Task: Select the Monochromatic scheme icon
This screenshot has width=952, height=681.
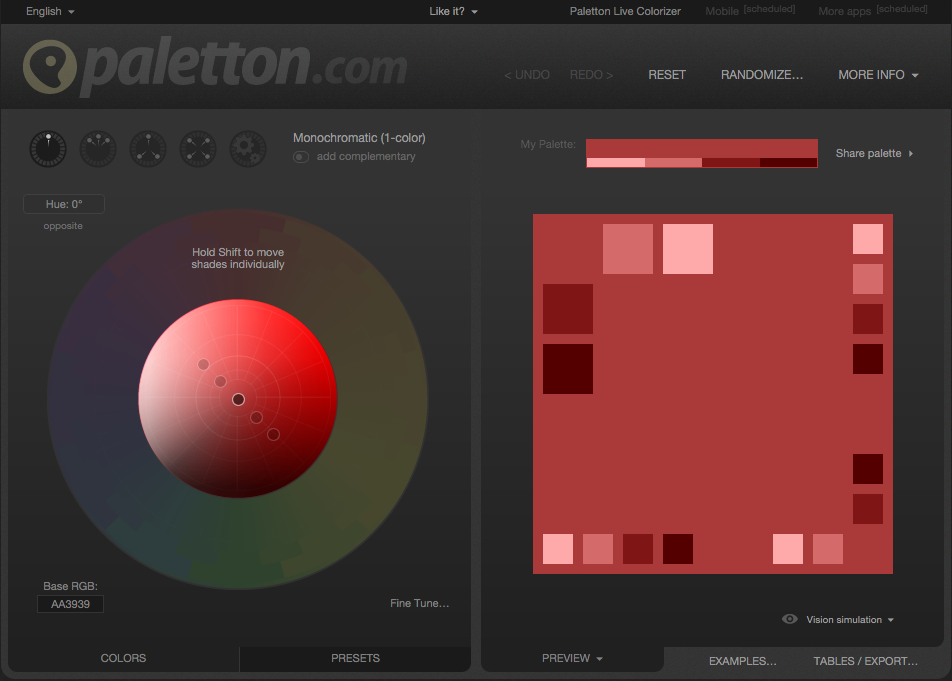Action: point(47,148)
